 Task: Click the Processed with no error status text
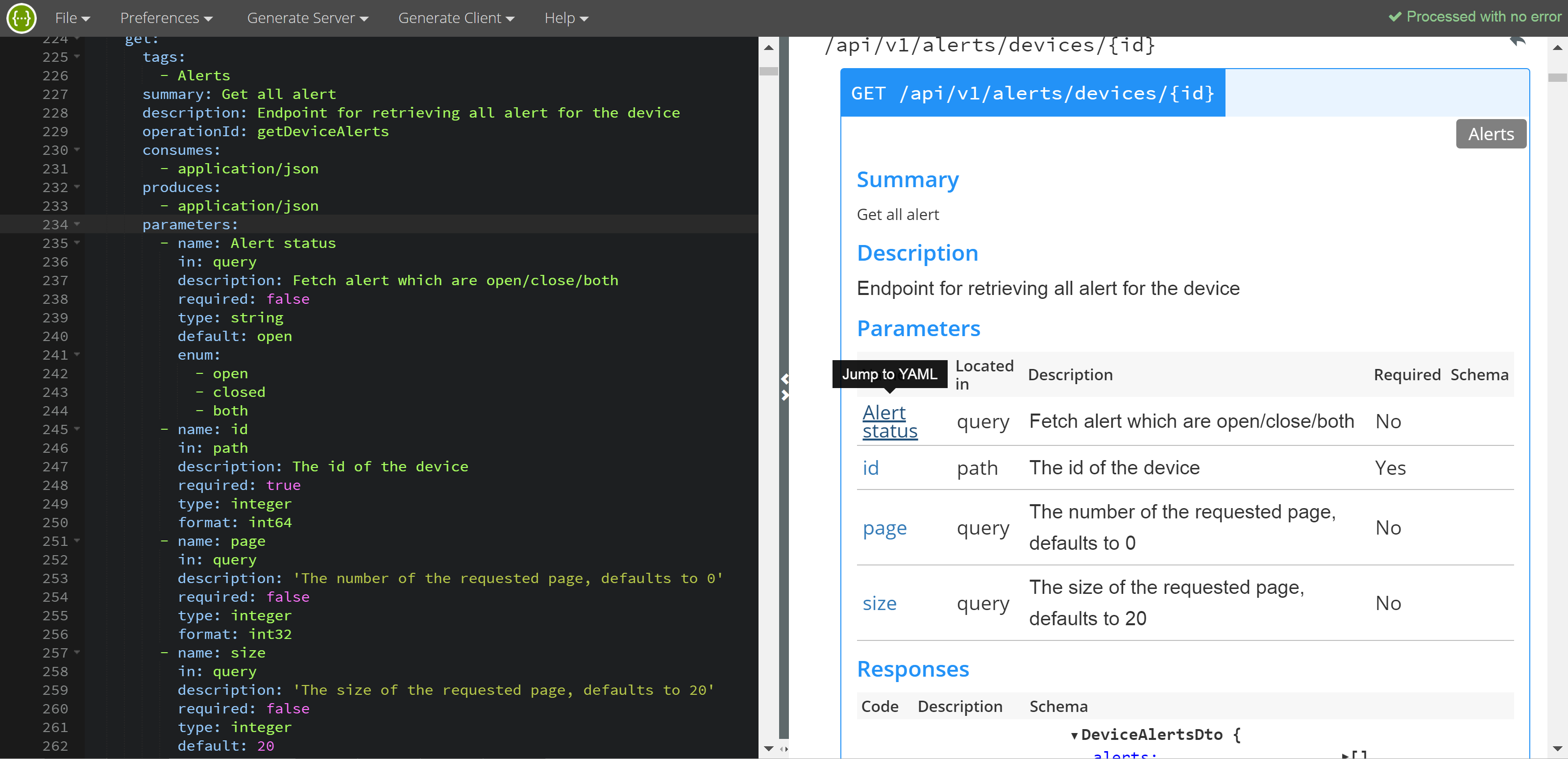(x=1483, y=17)
